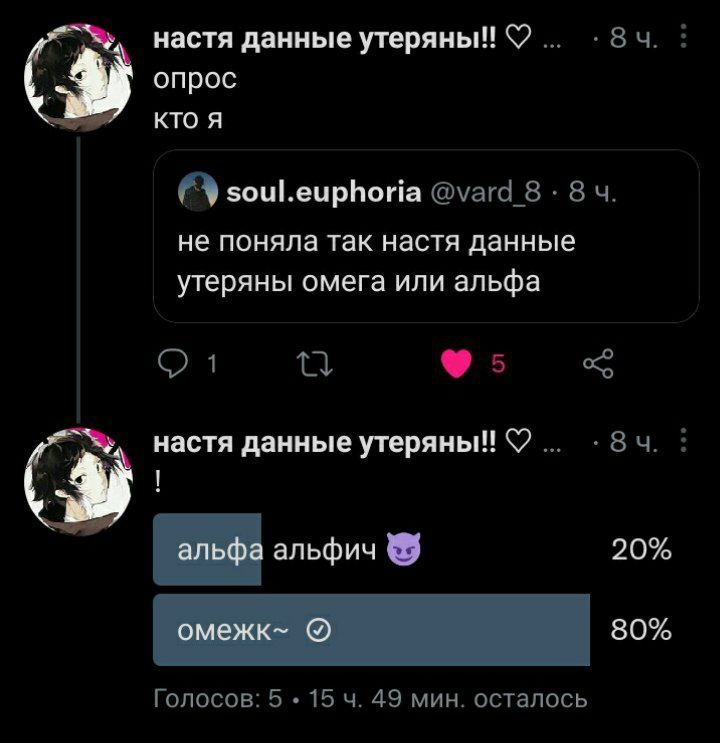
Task: Click the poll tweet's author name
Action: [325, 441]
